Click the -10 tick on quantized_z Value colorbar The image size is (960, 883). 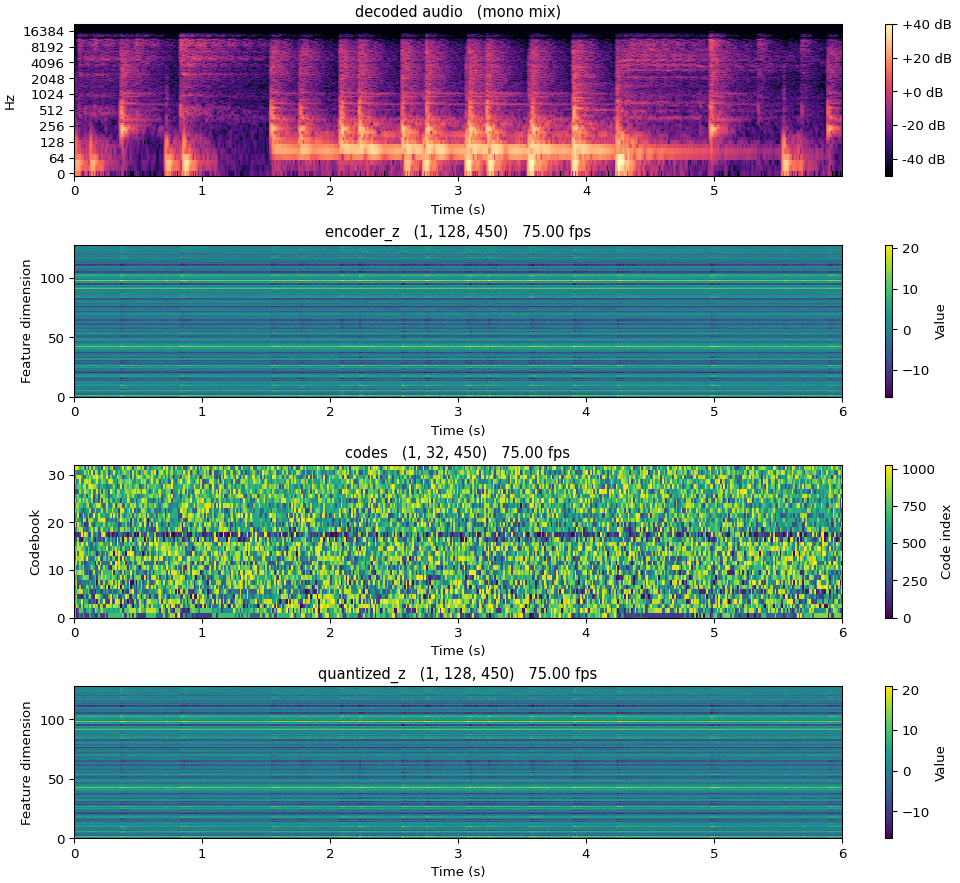[x=915, y=813]
